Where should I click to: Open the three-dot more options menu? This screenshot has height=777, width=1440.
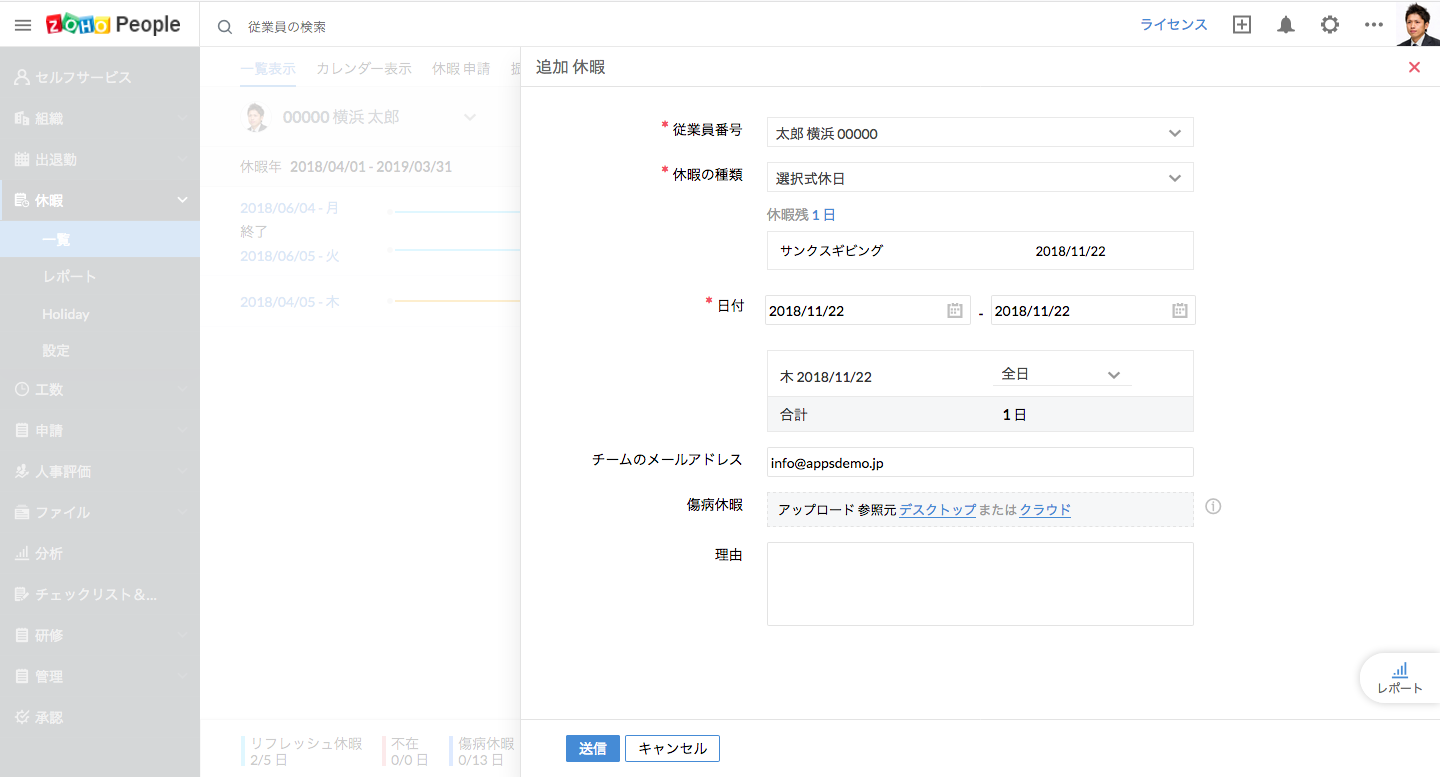click(1374, 25)
